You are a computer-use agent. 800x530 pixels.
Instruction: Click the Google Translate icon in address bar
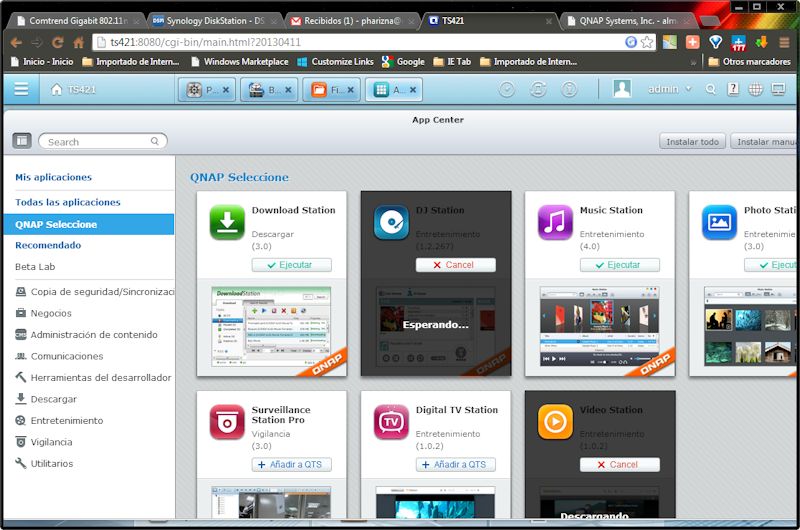point(631,42)
